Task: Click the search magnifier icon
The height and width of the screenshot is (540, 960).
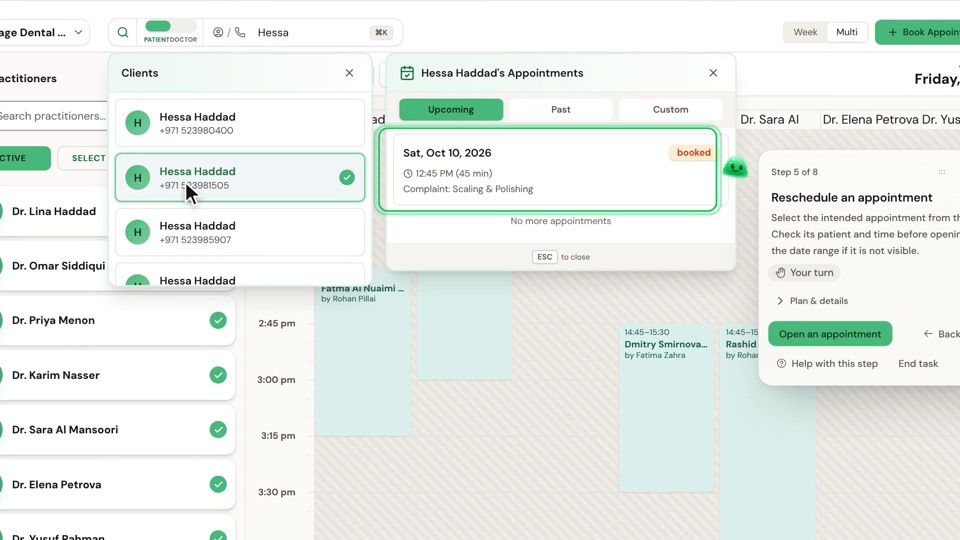Action: pyautogui.click(x=122, y=32)
